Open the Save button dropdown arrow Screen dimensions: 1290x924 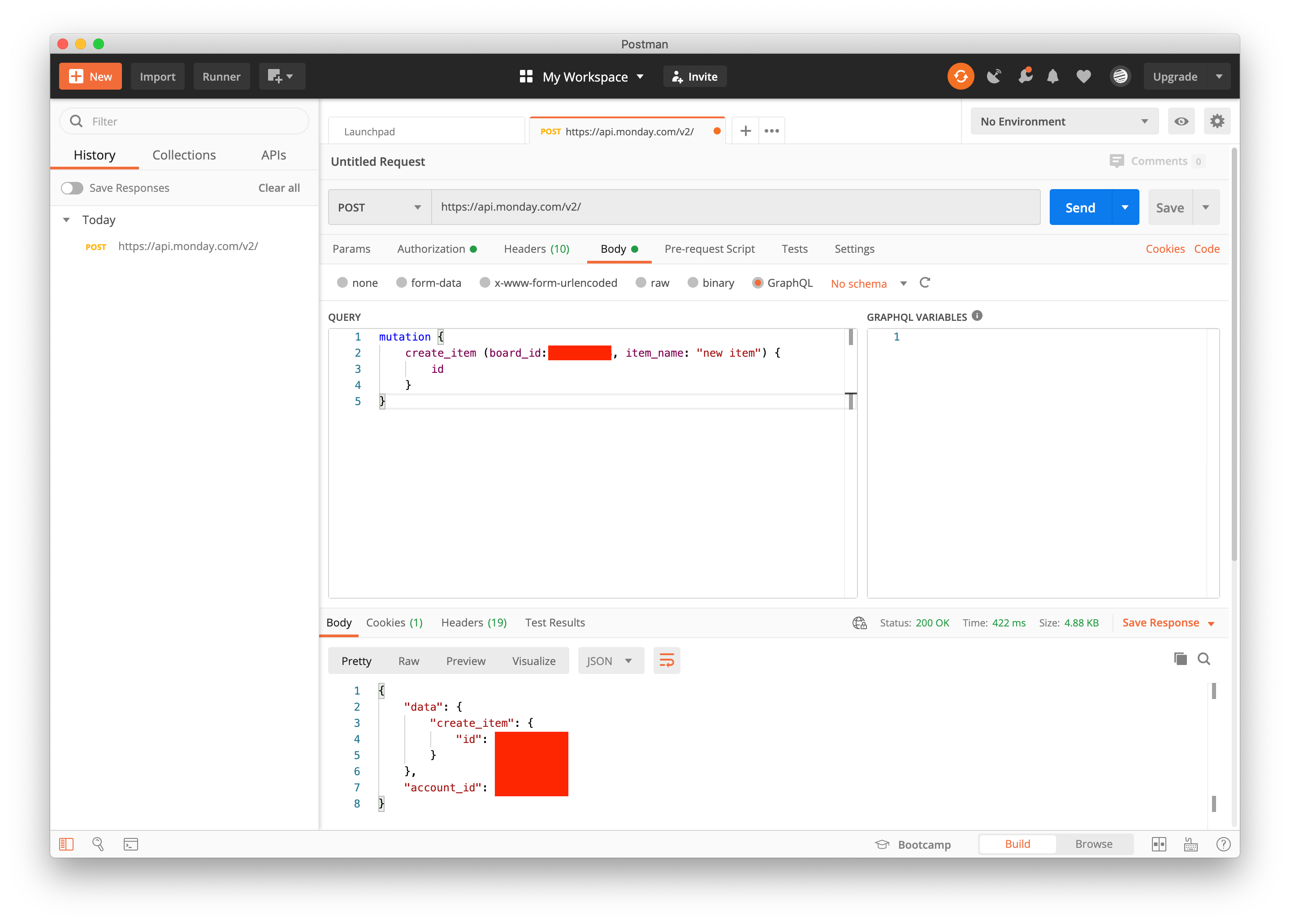tap(1205, 207)
